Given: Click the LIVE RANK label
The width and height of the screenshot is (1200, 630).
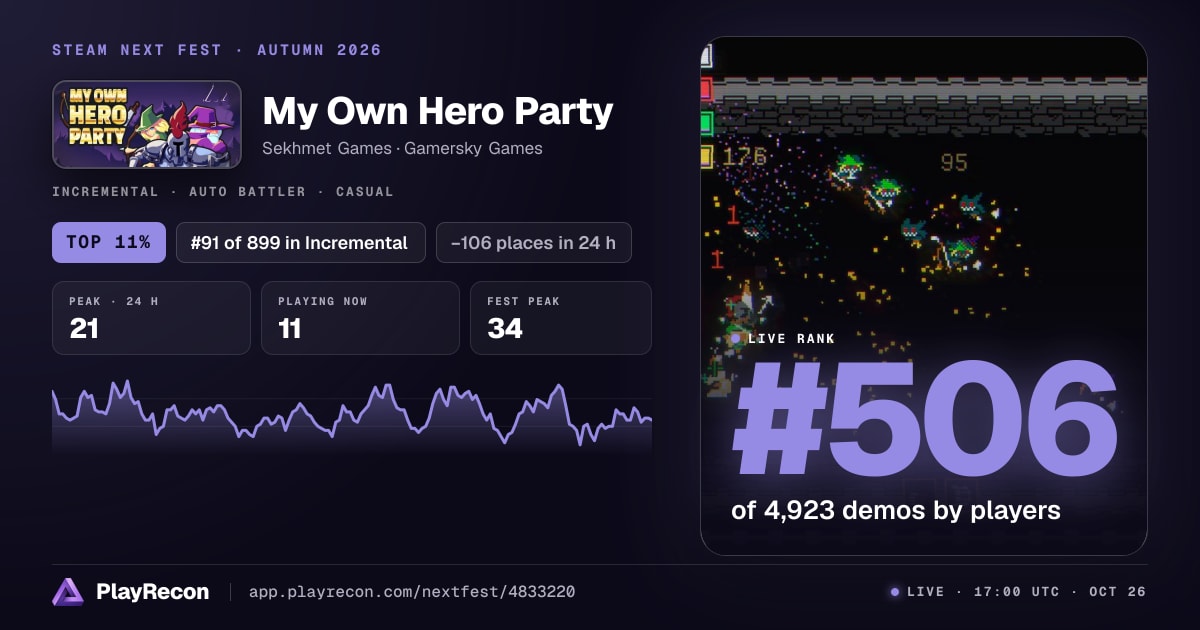Looking at the screenshot, I should (791, 339).
